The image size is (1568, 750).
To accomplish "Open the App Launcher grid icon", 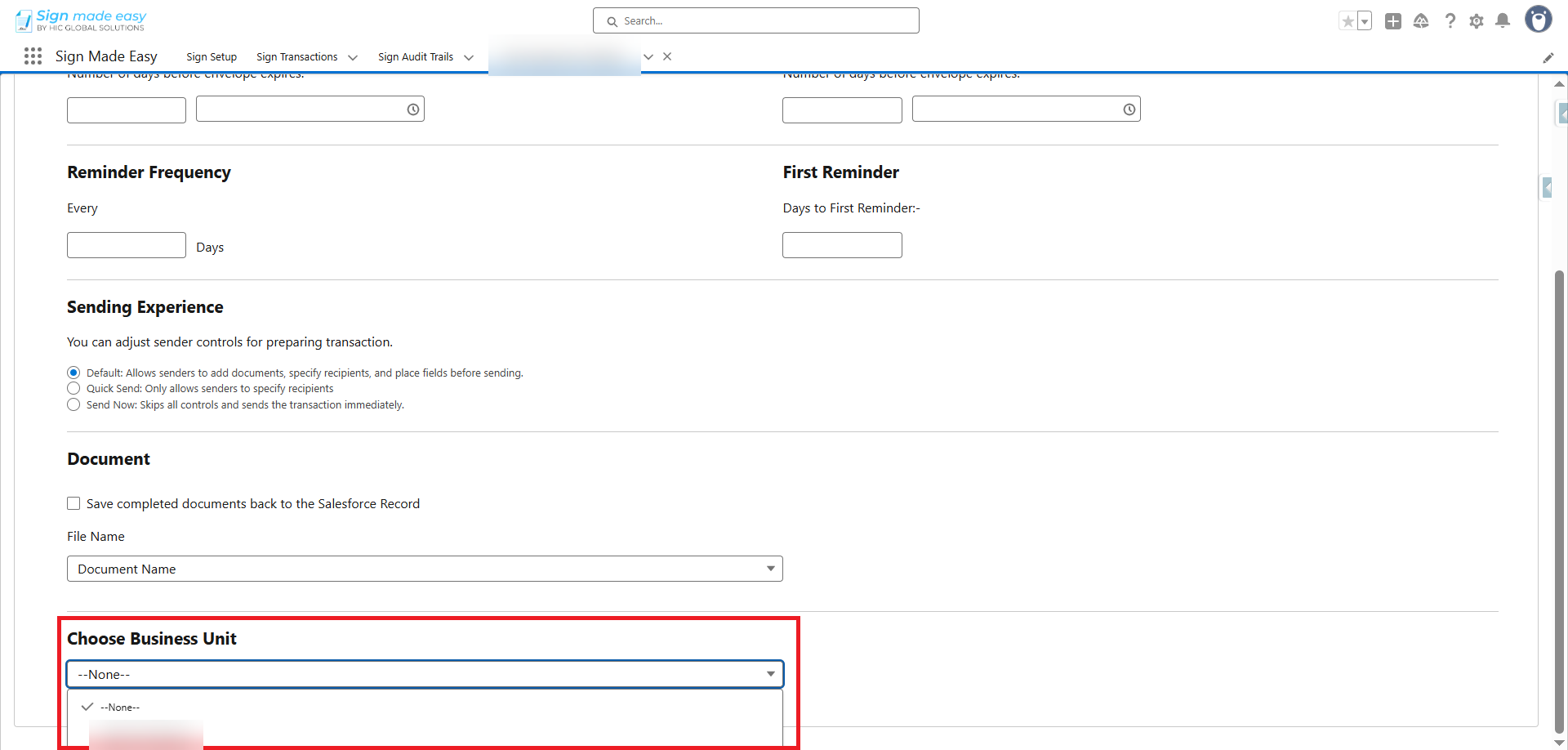I will pyautogui.click(x=33, y=56).
